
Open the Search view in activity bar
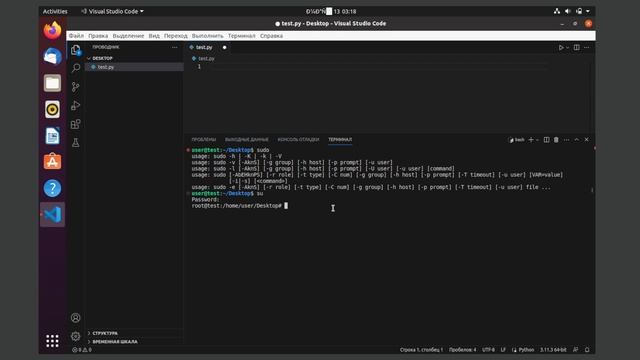tap(76, 68)
